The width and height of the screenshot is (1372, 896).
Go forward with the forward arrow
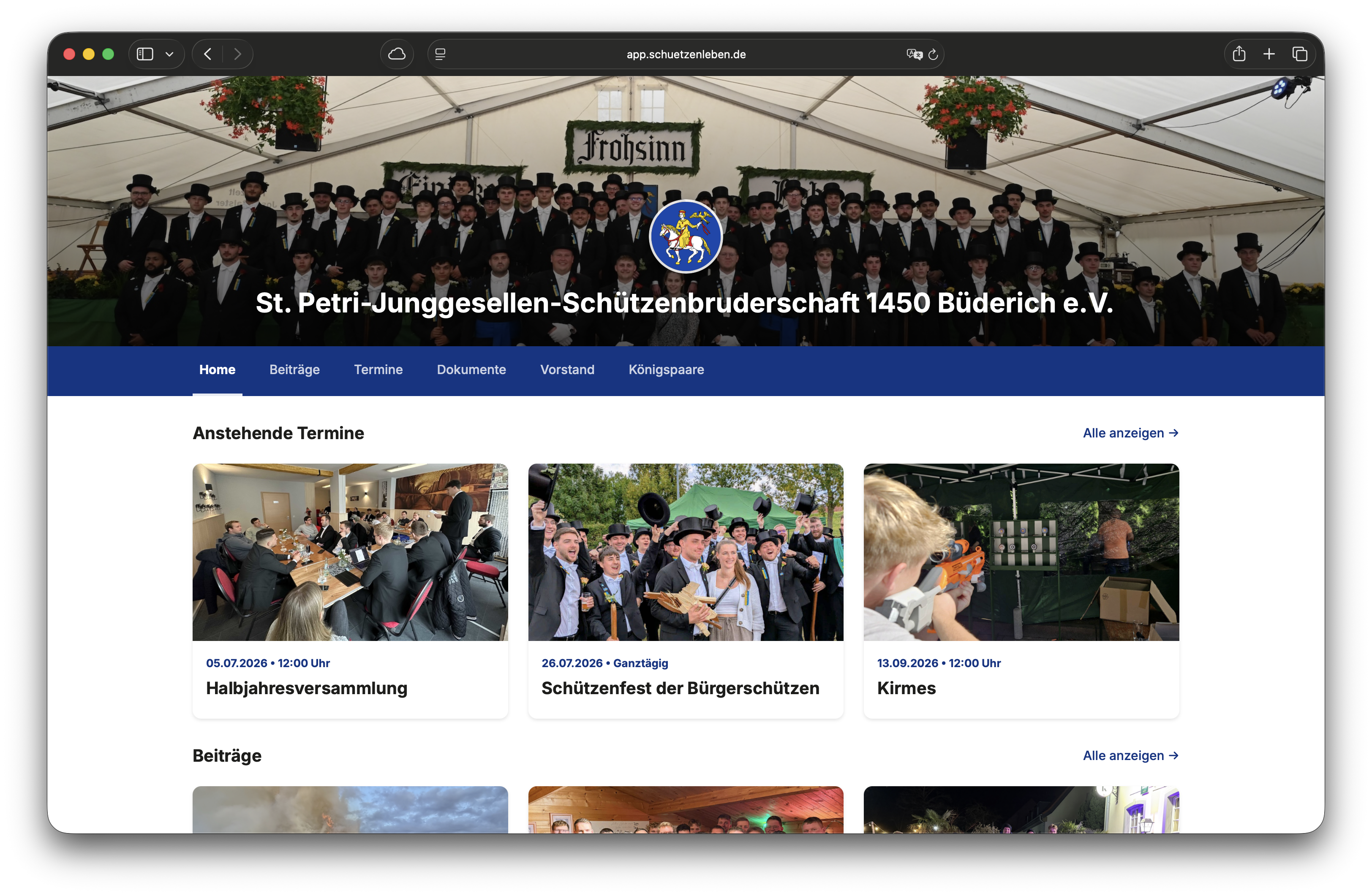pos(237,54)
